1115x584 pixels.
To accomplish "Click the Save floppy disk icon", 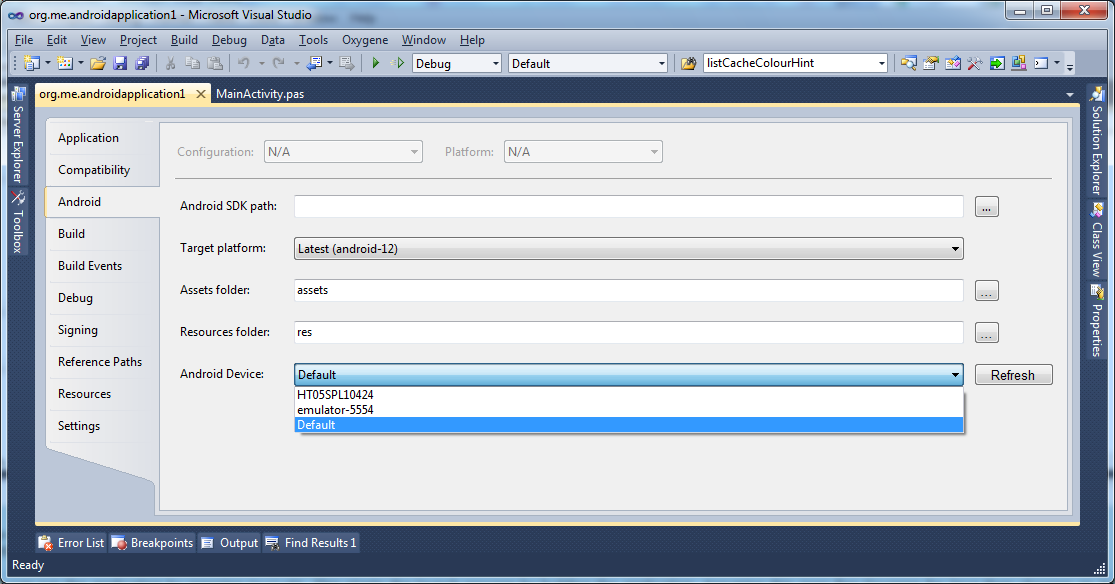I will point(120,63).
